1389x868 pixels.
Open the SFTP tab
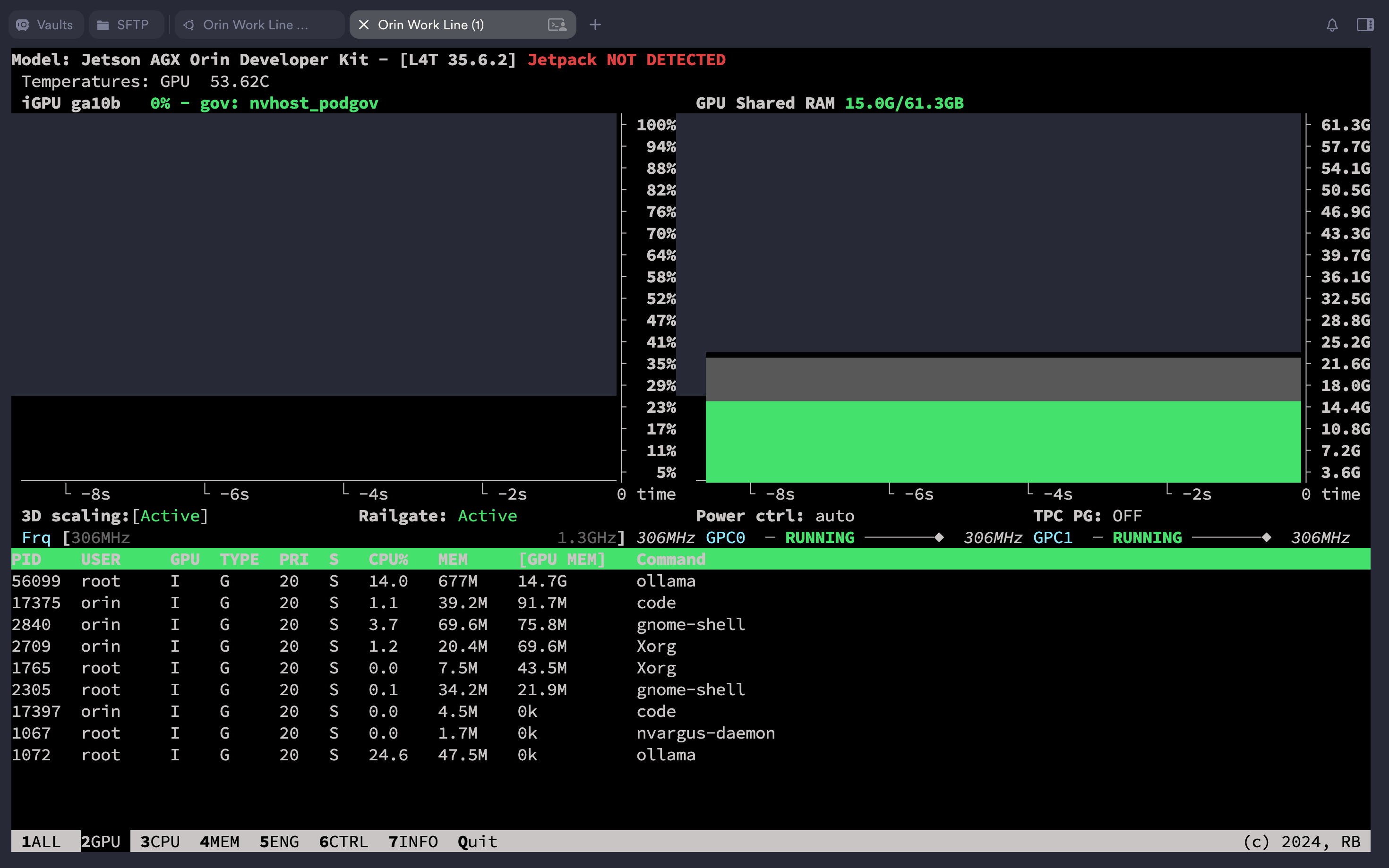tap(125, 25)
